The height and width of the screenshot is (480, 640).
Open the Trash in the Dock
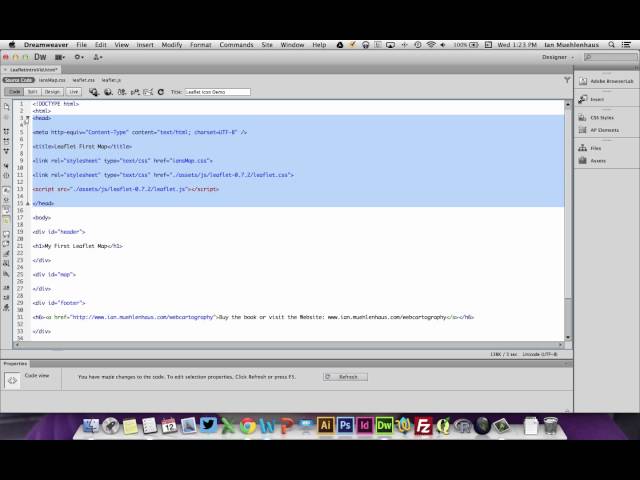[550, 426]
